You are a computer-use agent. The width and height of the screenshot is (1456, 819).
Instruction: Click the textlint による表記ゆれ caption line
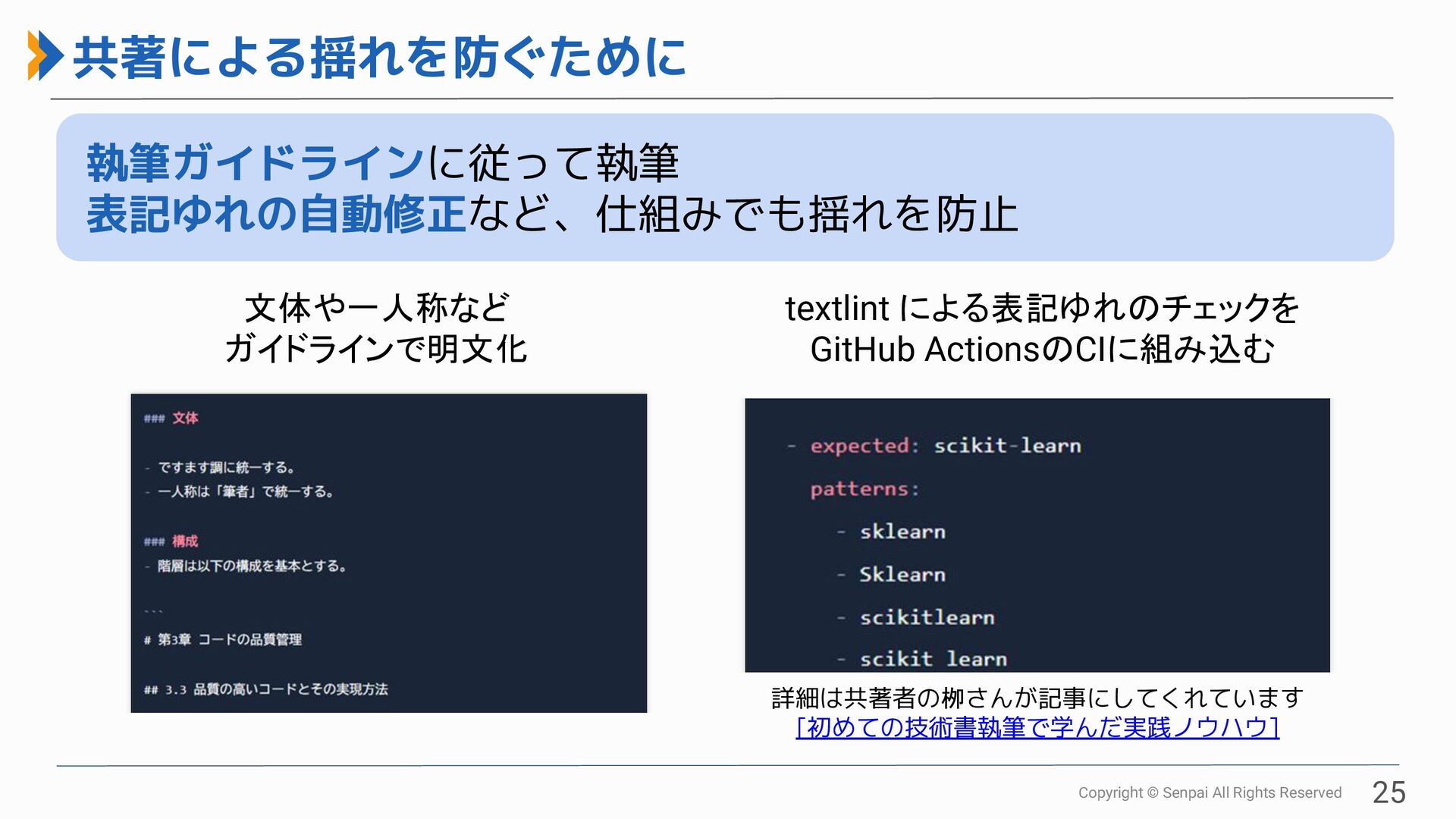click(1042, 308)
